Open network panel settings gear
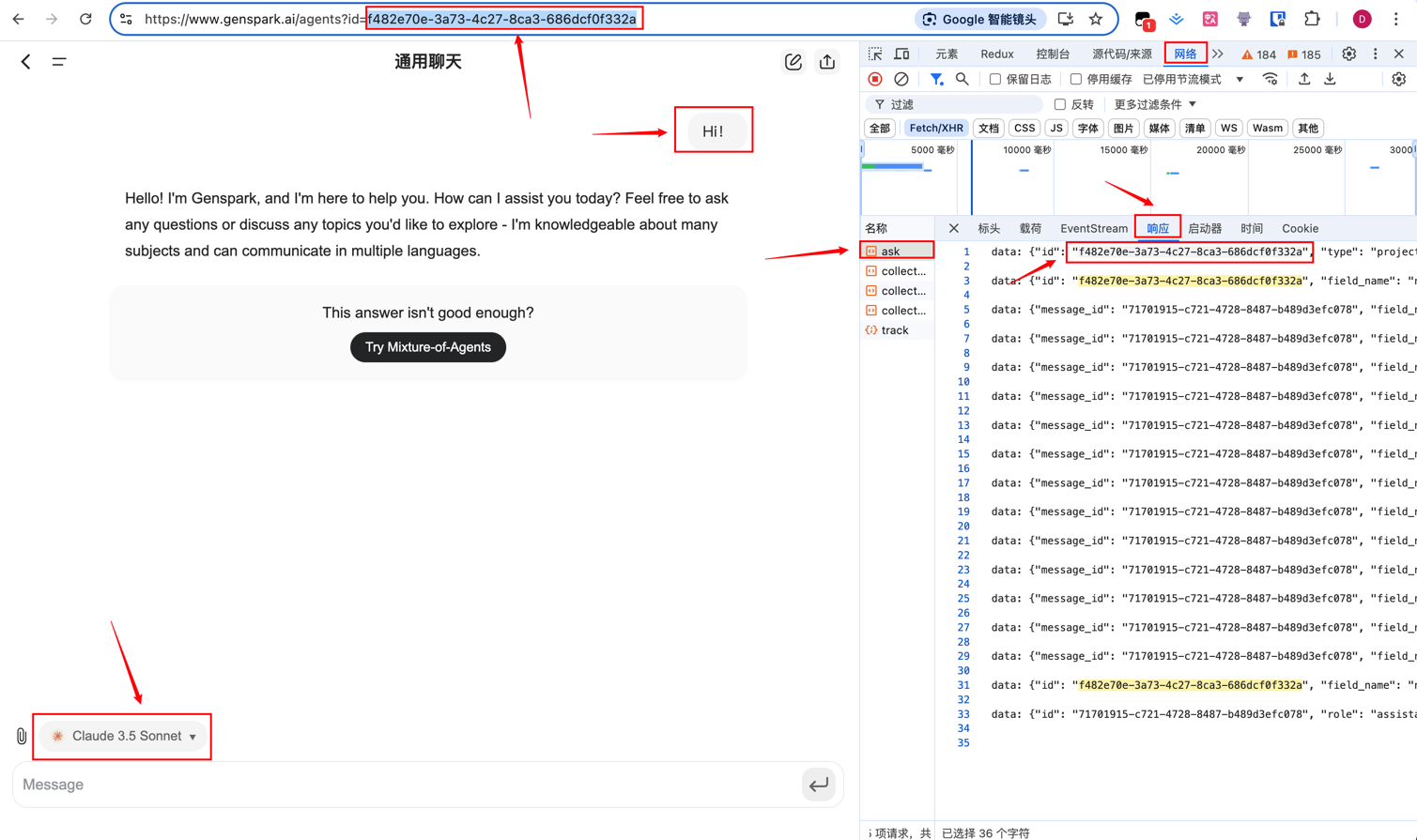Screen dimensions: 1417x840 [x=1398, y=80]
